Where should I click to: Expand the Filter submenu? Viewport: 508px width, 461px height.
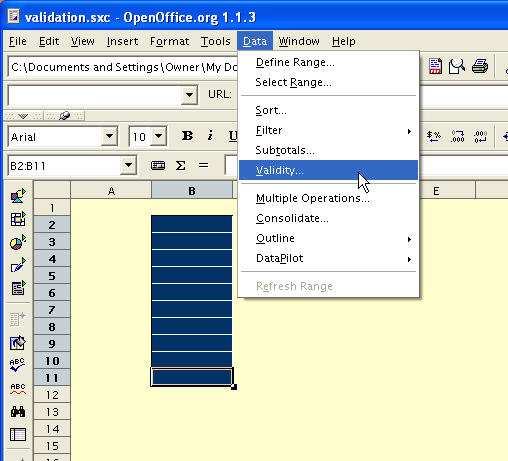[328, 130]
